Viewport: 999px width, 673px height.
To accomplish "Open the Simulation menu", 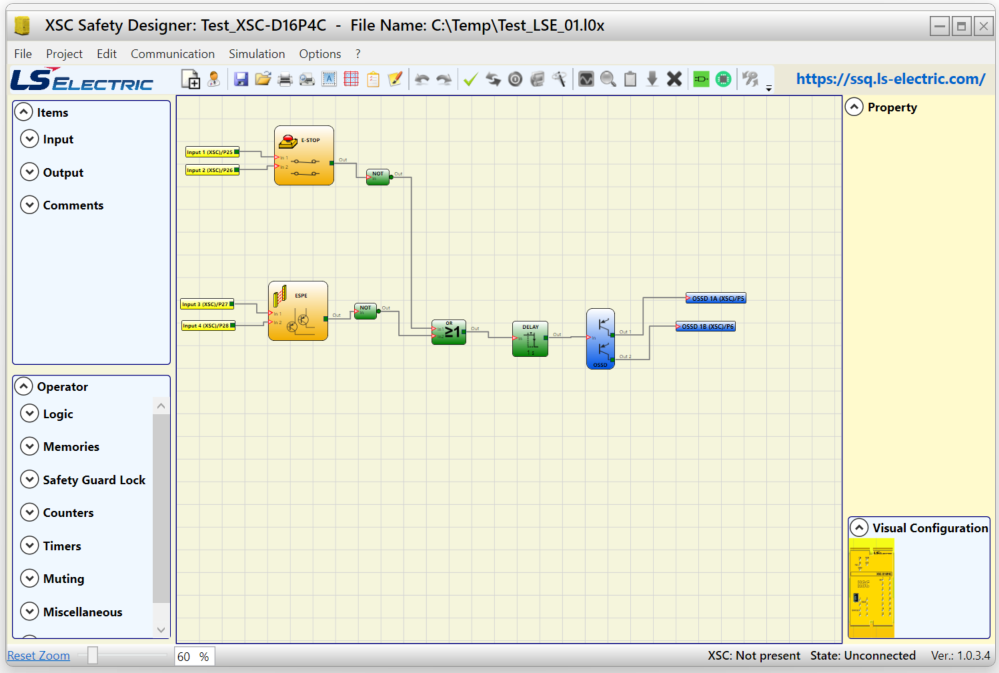I will tap(257, 54).
